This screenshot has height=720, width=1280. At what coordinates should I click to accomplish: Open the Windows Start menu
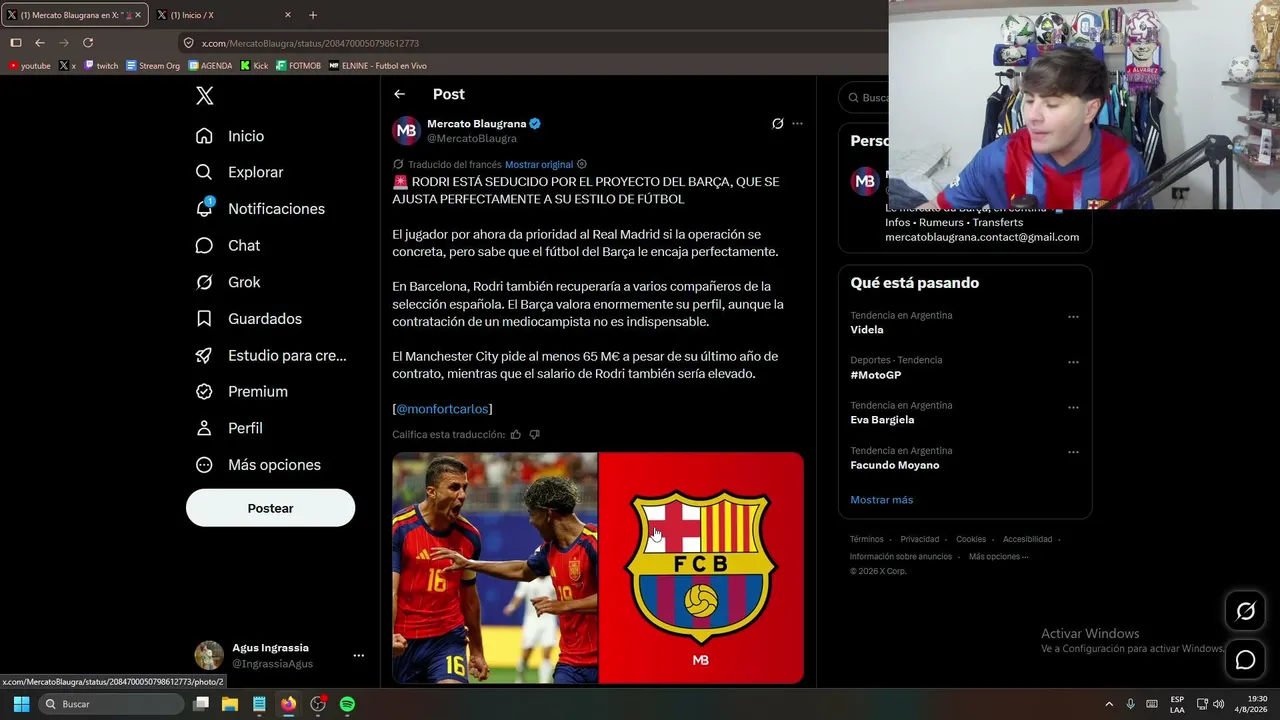21,704
